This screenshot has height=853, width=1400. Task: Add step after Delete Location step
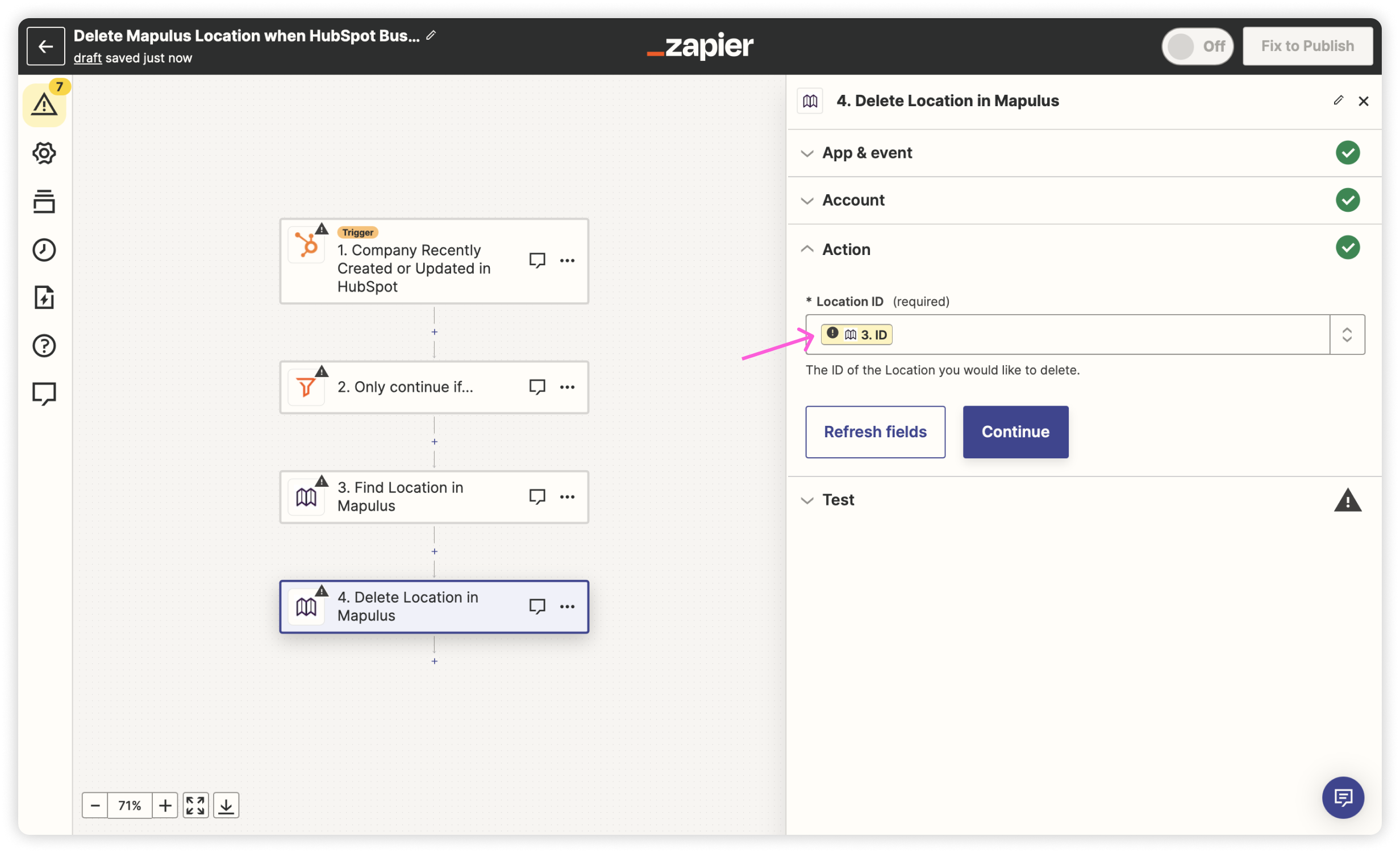pyautogui.click(x=435, y=661)
